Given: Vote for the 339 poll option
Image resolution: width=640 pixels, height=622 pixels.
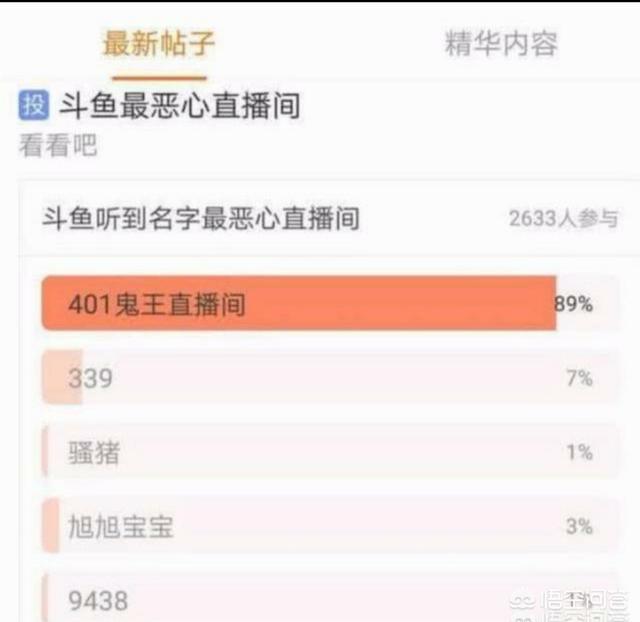Looking at the screenshot, I should tap(331, 378).
